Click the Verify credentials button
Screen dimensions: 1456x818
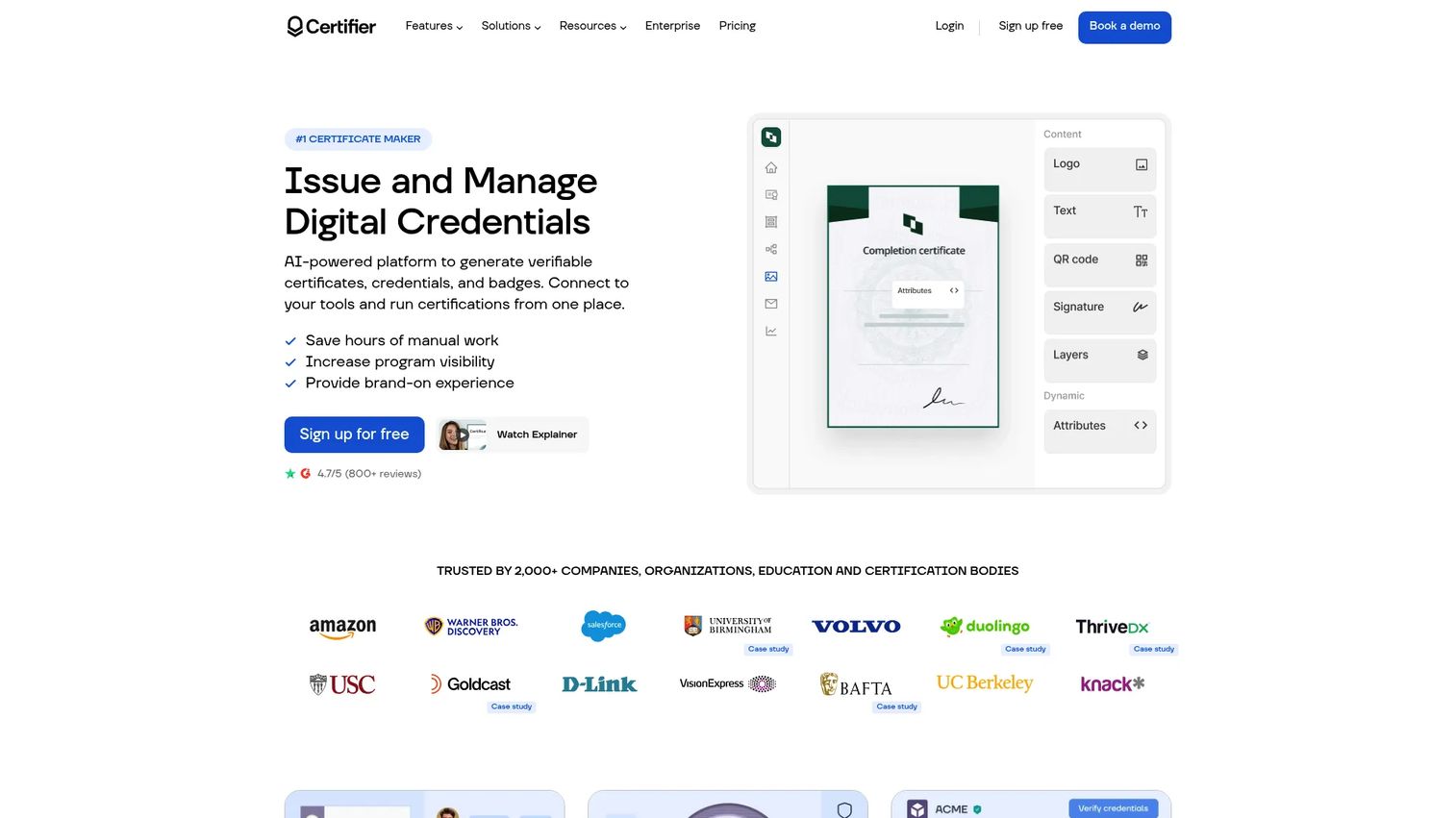pos(1113,808)
